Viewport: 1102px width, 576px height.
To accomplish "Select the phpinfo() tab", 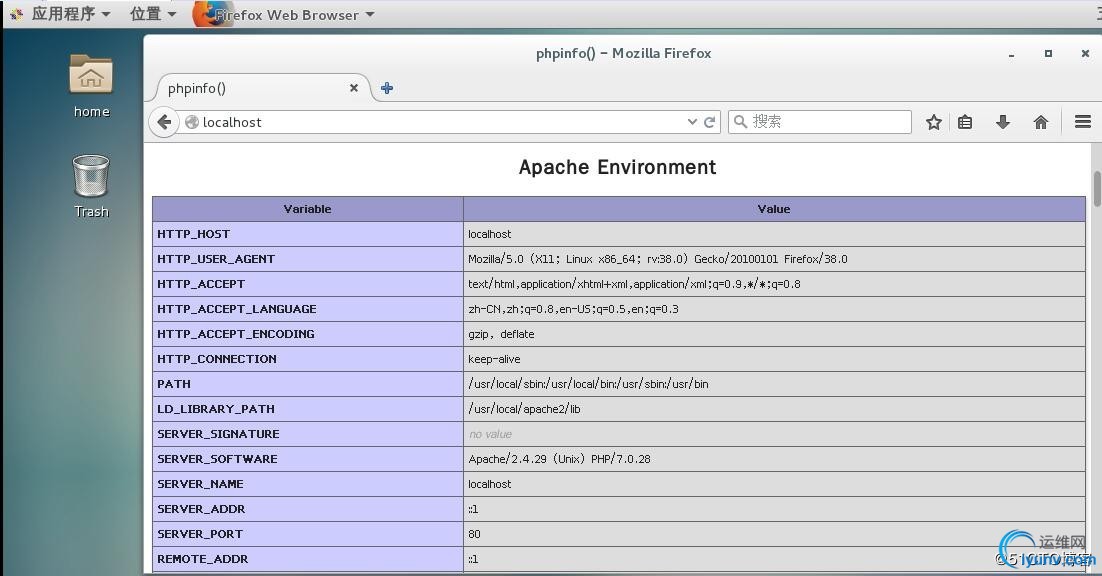I will (x=260, y=88).
